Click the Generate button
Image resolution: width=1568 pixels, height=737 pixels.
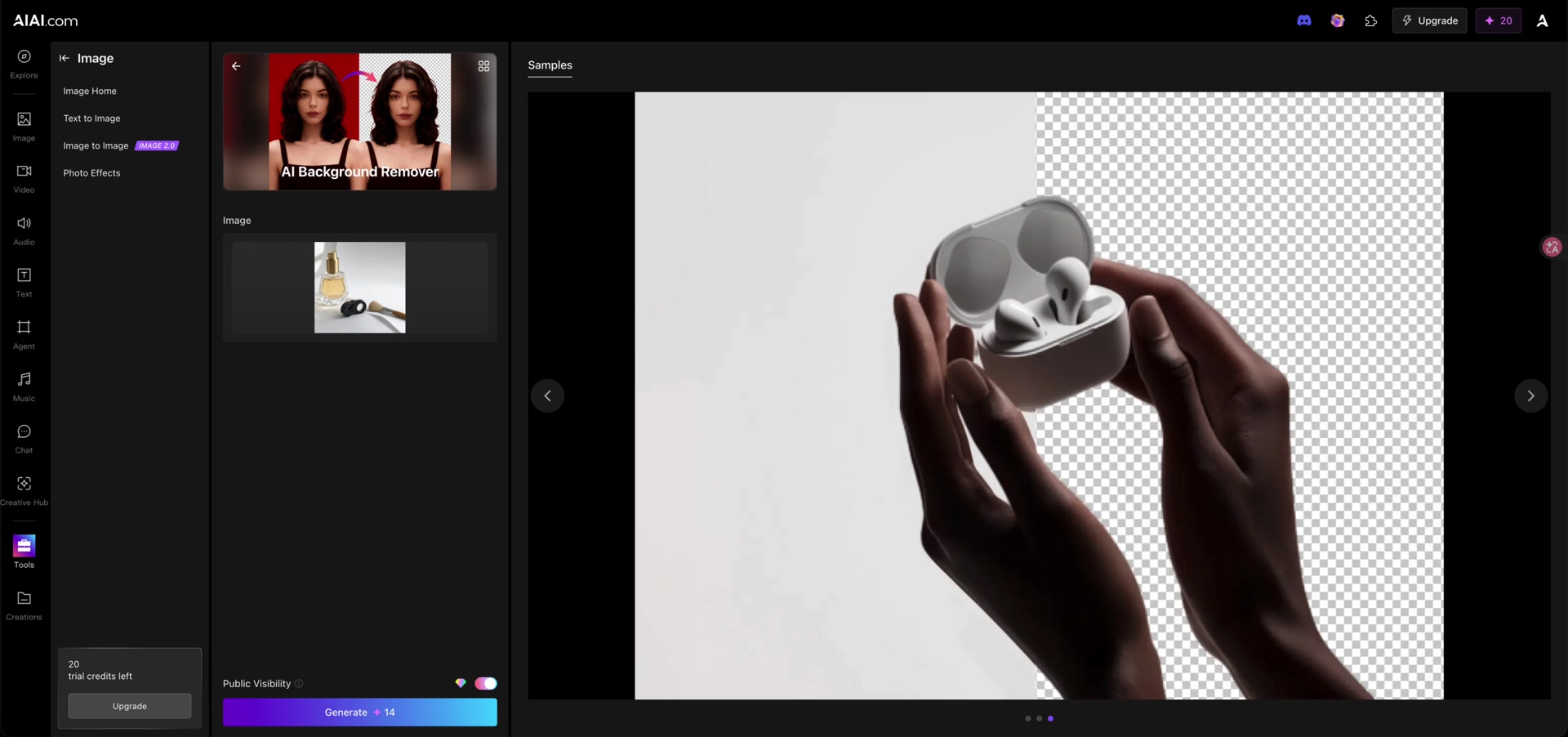(359, 712)
